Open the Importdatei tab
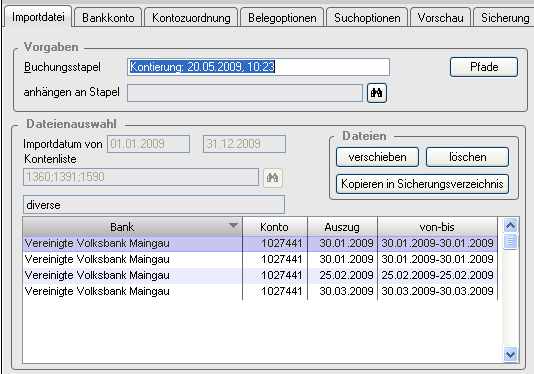Image resolution: width=534 pixels, height=374 pixels. [x=38, y=17]
